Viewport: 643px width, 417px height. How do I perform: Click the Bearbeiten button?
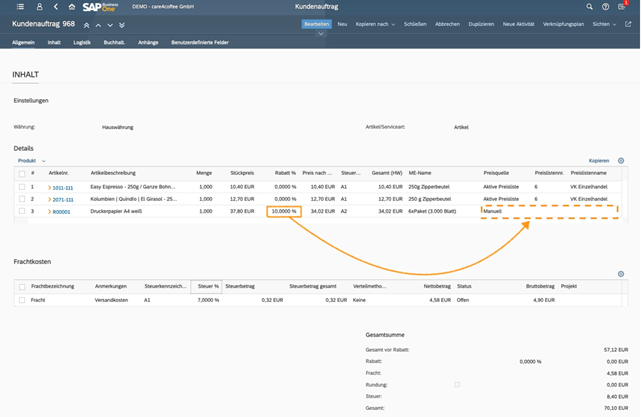[x=316, y=24]
